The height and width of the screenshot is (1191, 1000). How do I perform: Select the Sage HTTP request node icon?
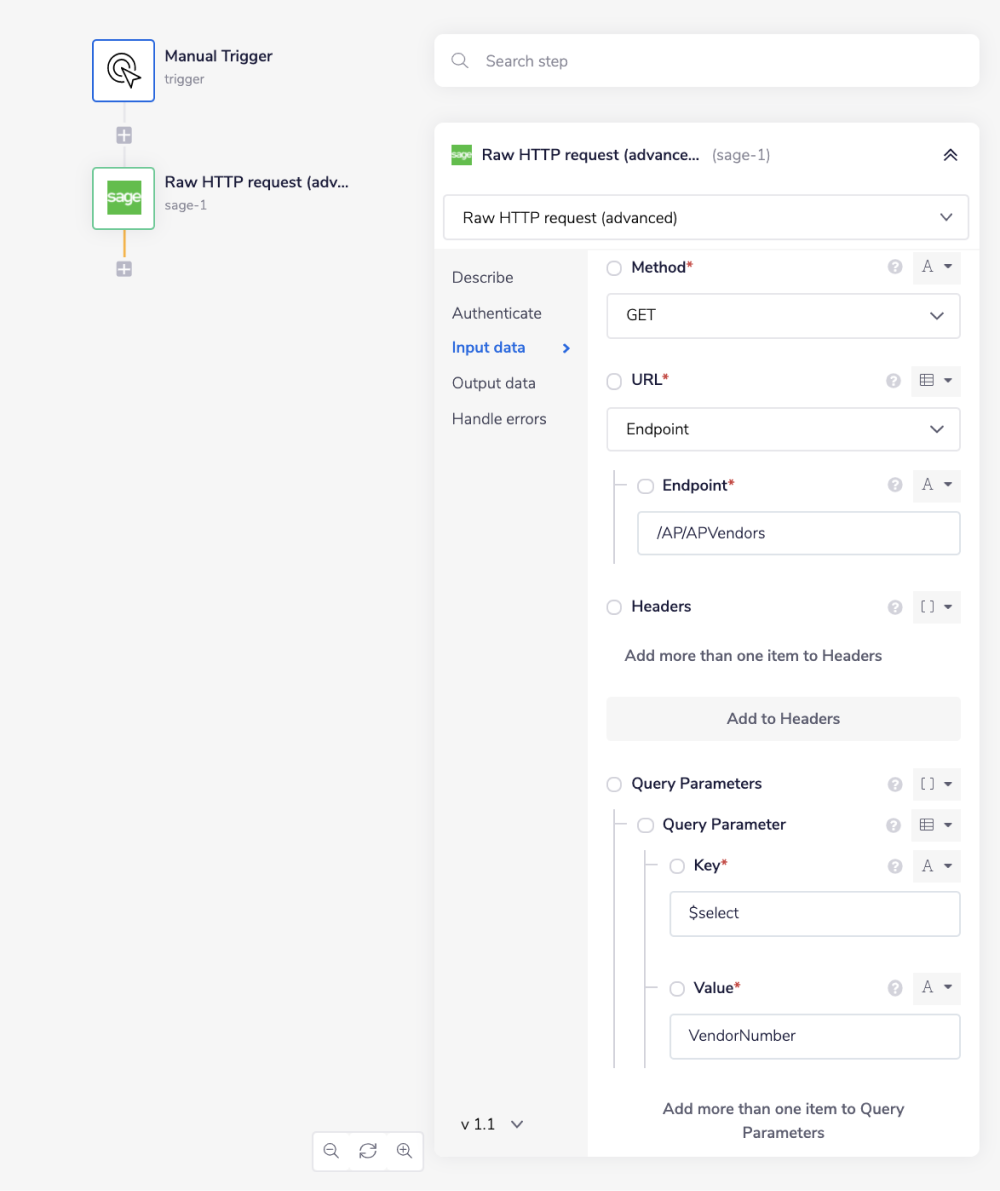pyautogui.click(x=123, y=198)
